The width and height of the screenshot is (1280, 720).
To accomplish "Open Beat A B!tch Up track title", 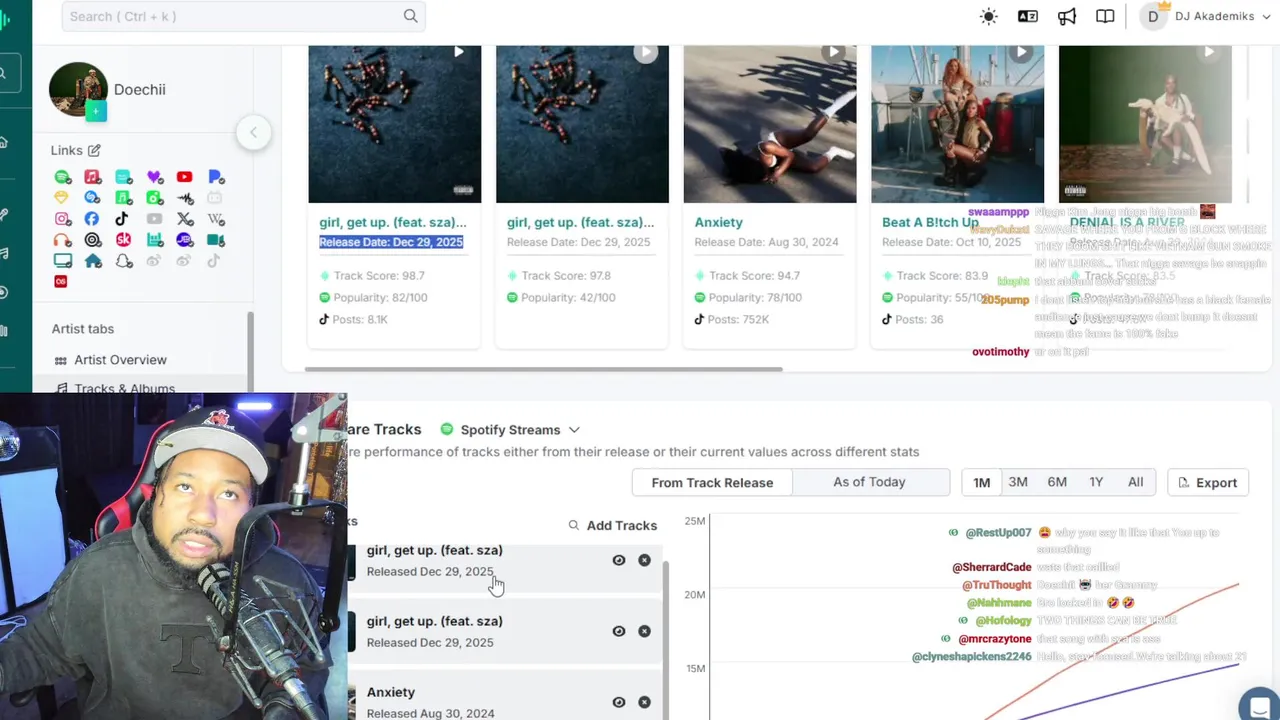I will 930,222.
